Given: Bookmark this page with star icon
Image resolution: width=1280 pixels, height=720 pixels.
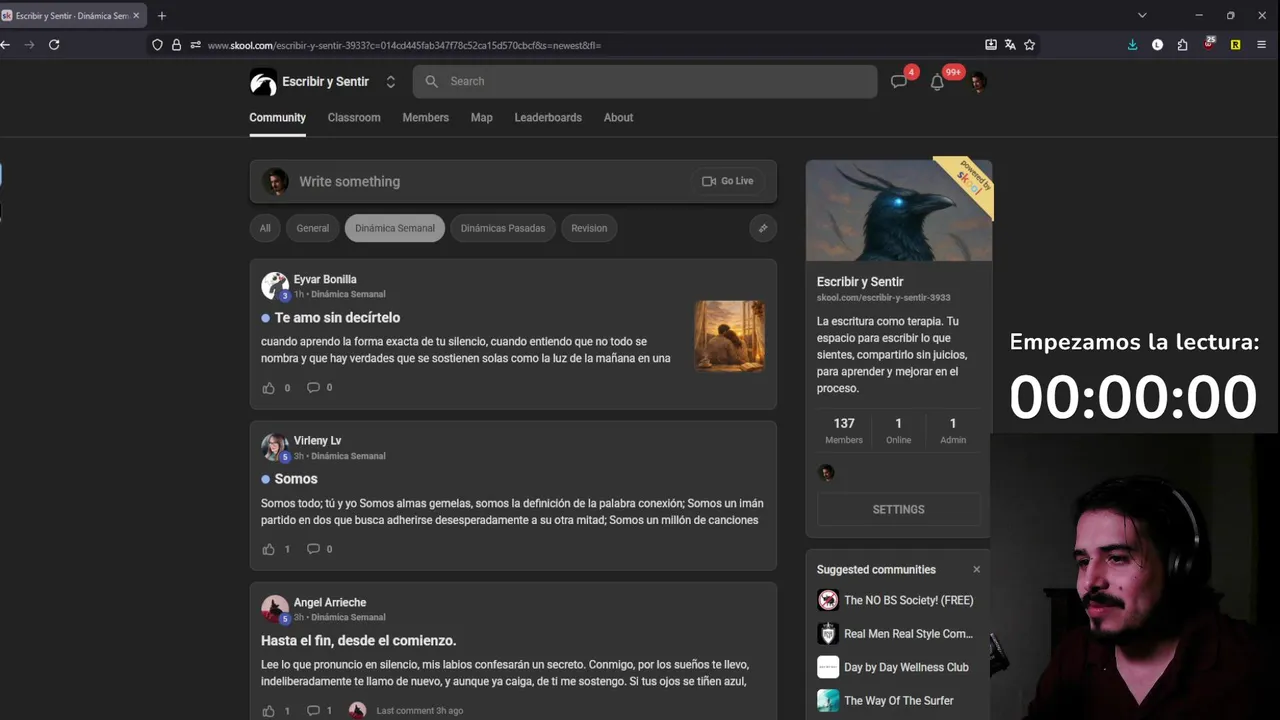Looking at the screenshot, I should pyautogui.click(x=1029, y=45).
